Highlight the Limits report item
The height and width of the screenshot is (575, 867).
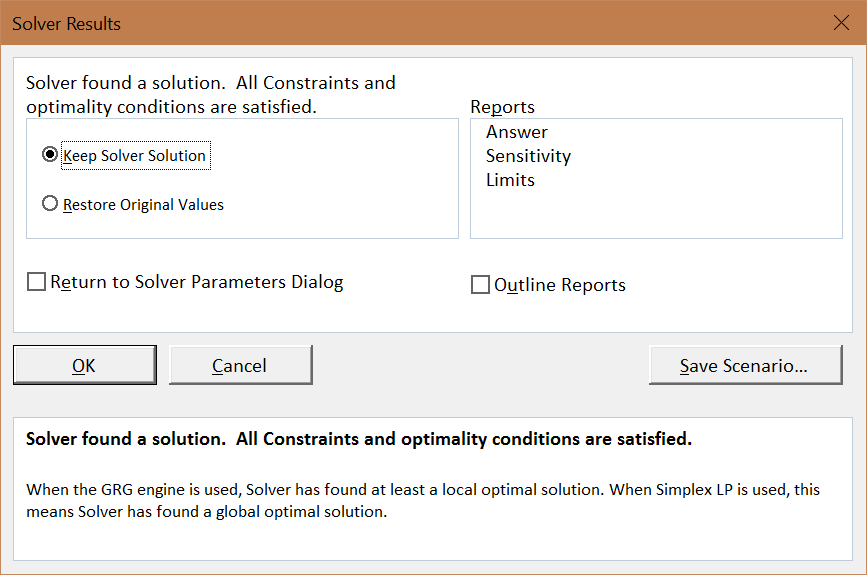(510, 180)
